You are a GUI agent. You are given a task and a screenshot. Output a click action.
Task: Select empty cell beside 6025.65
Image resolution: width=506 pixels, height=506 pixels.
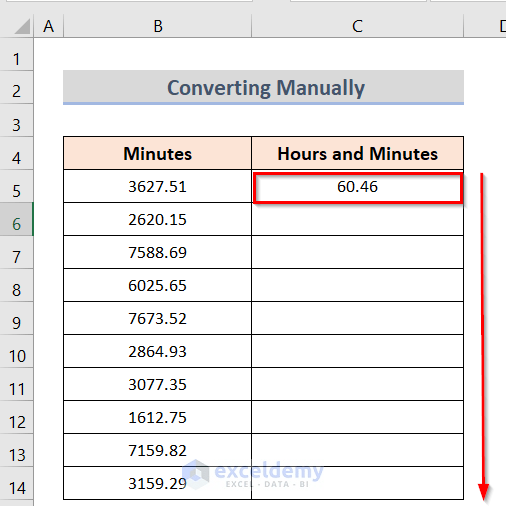pyautogui.click(x=357, y=285)
